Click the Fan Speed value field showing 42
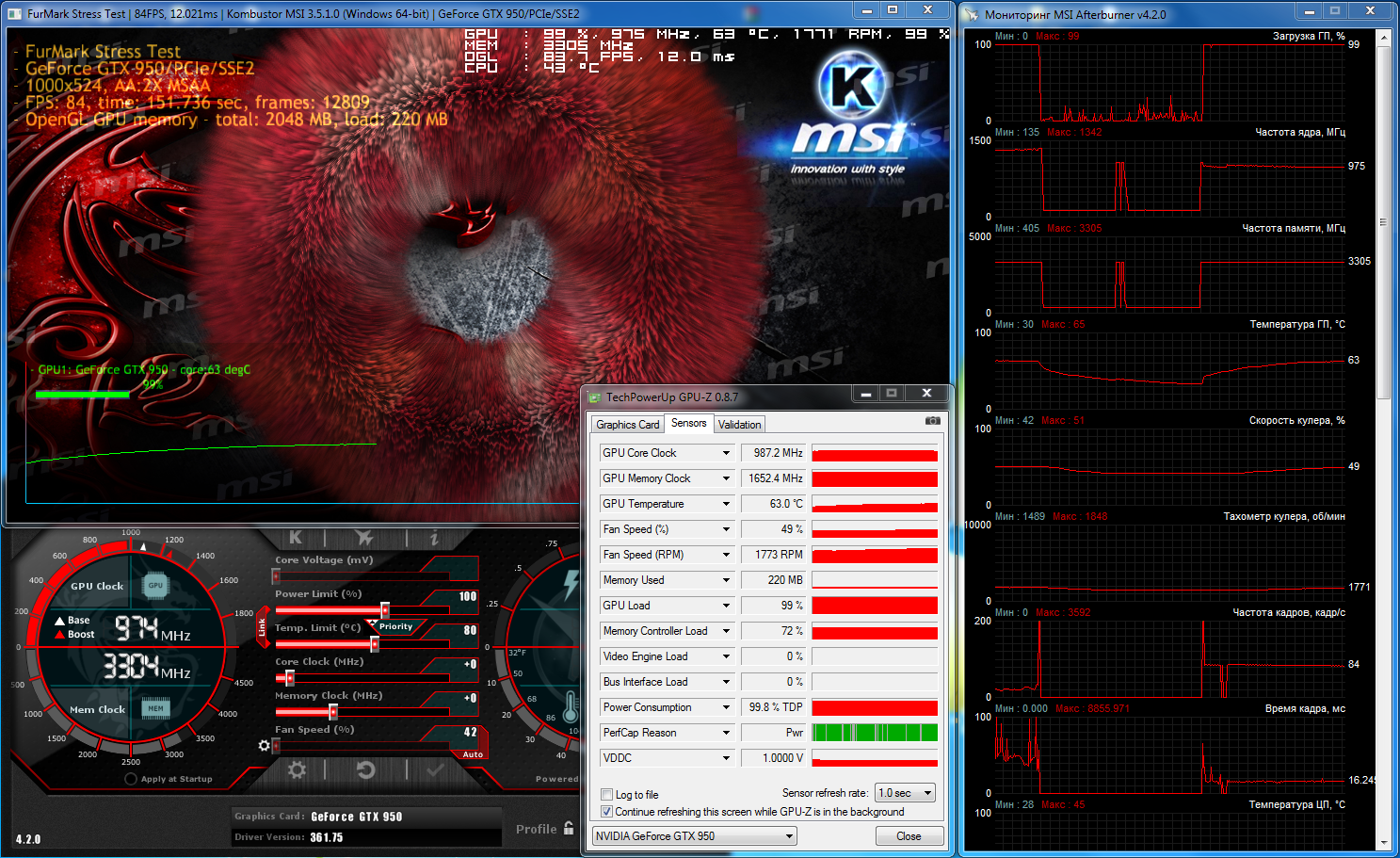1400x858 pixels. click(x=470, y=733)
